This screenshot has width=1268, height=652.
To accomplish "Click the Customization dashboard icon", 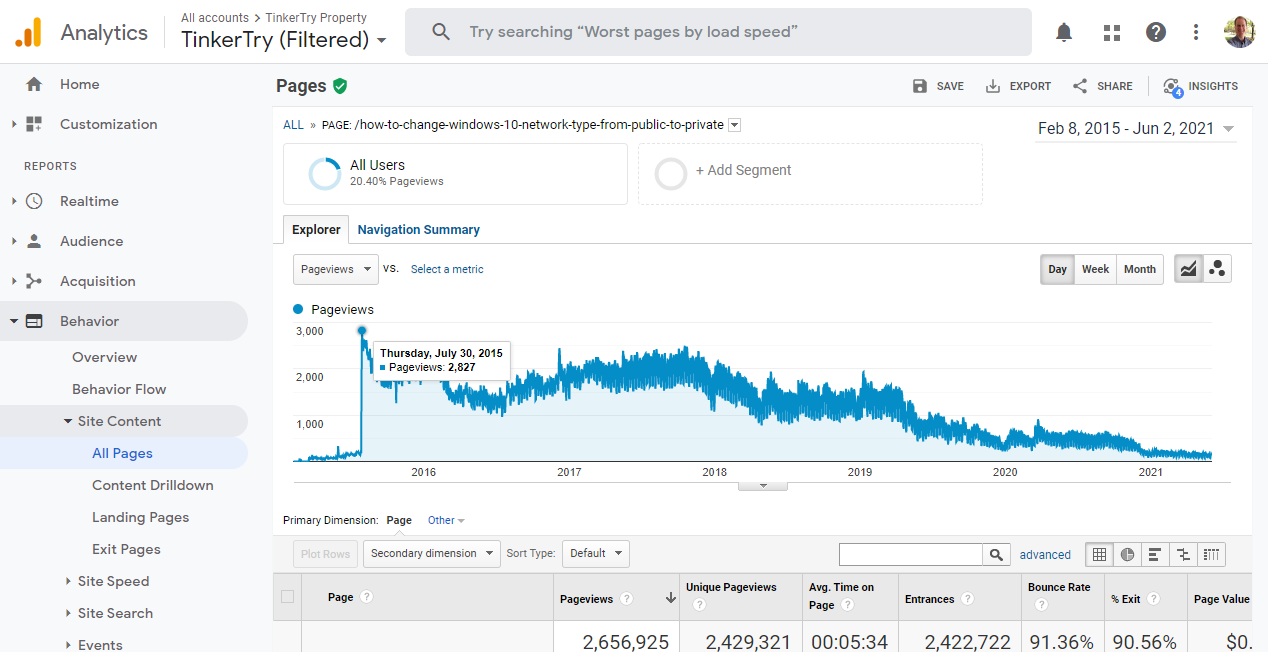I will point(34,124).
